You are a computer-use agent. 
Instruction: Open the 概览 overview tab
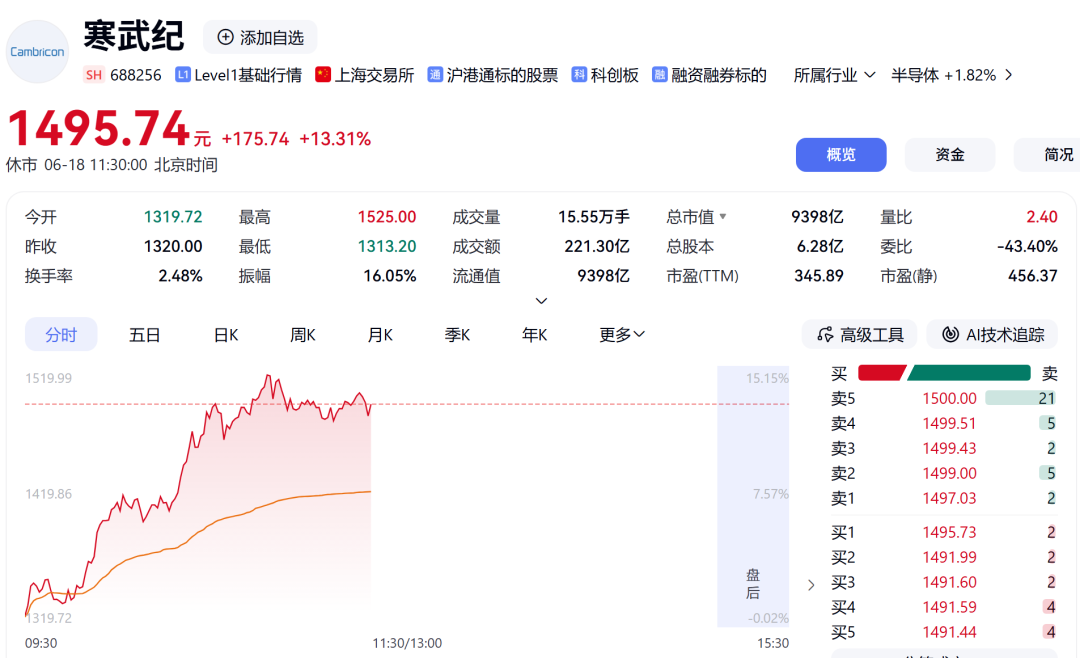coord(841,154)
